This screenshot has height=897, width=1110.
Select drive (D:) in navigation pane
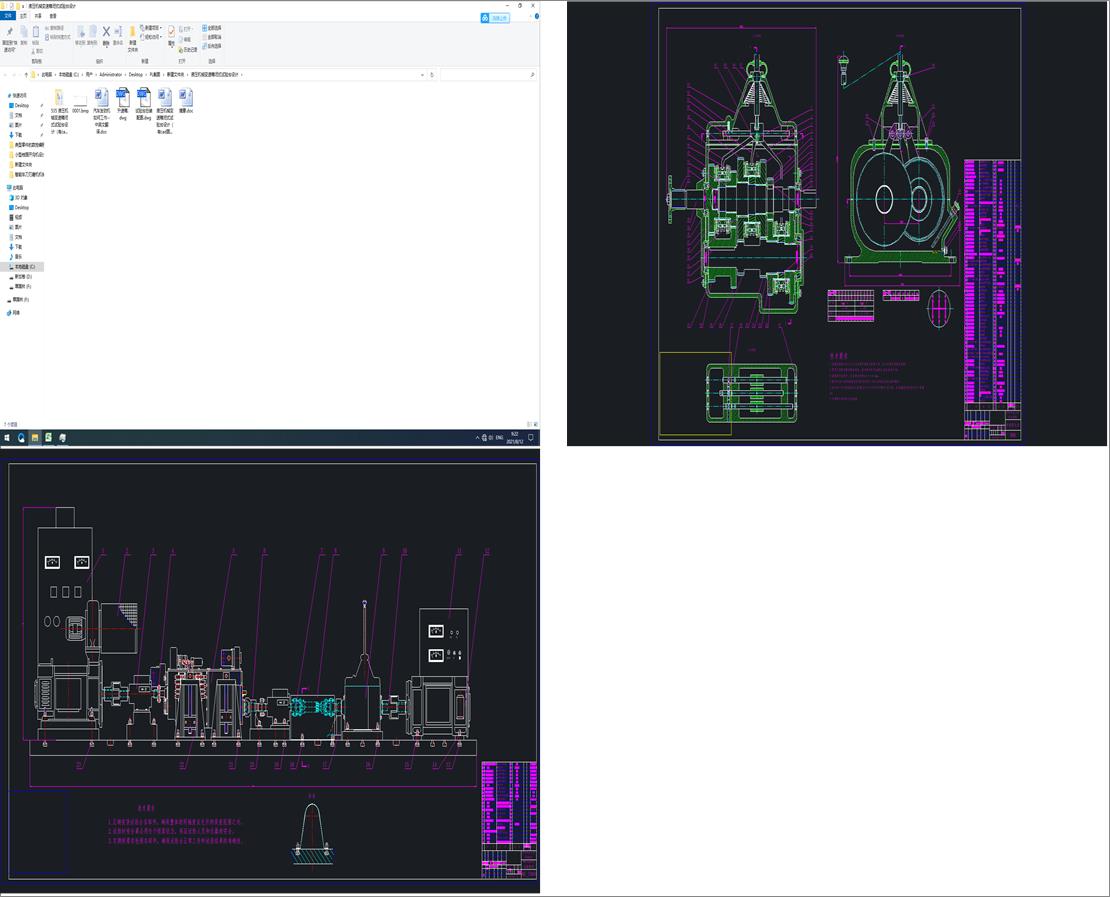23,277
